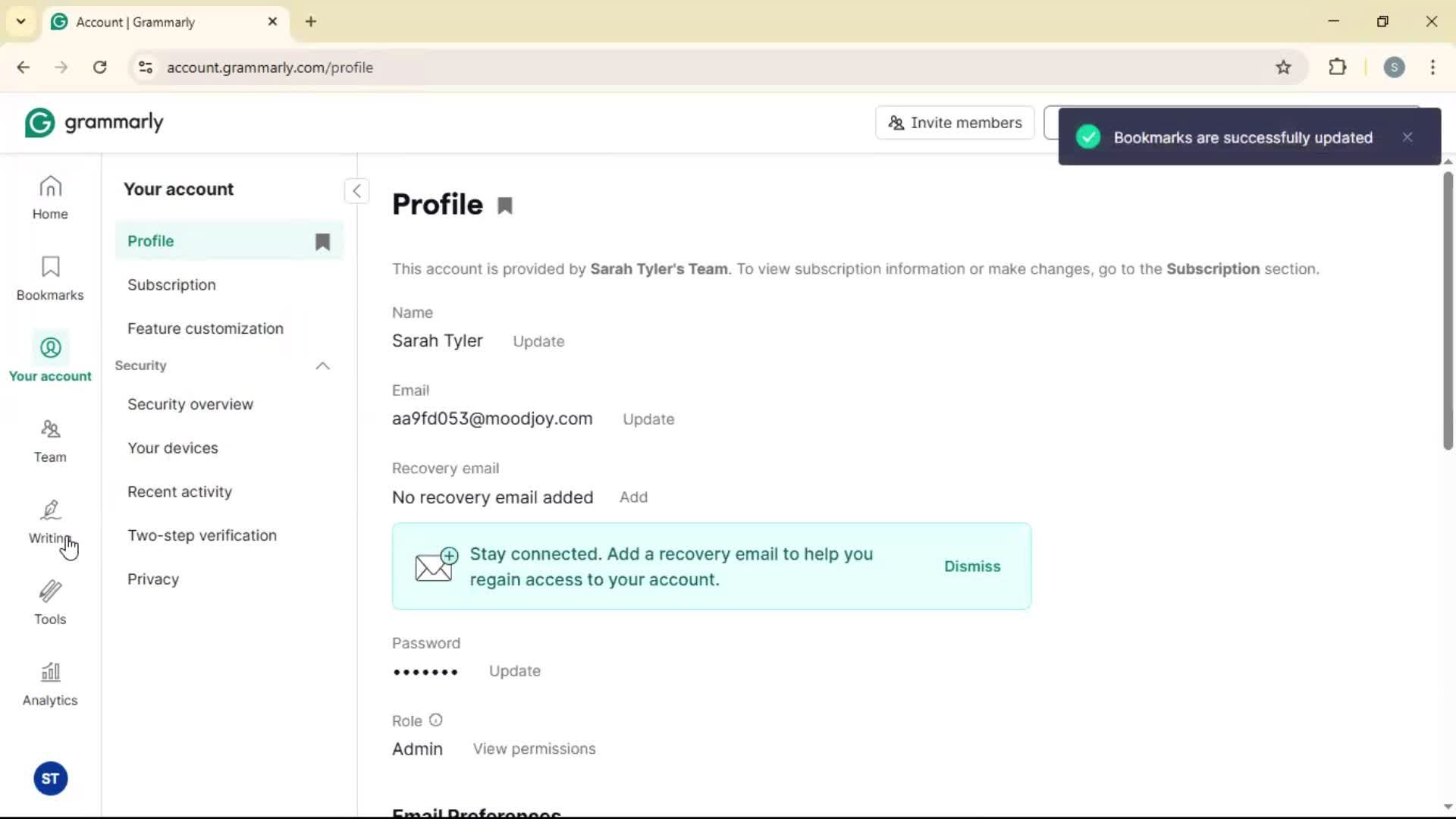Open the browser tab search dropdown
1456x819 pixels.
tap(21, 21)
